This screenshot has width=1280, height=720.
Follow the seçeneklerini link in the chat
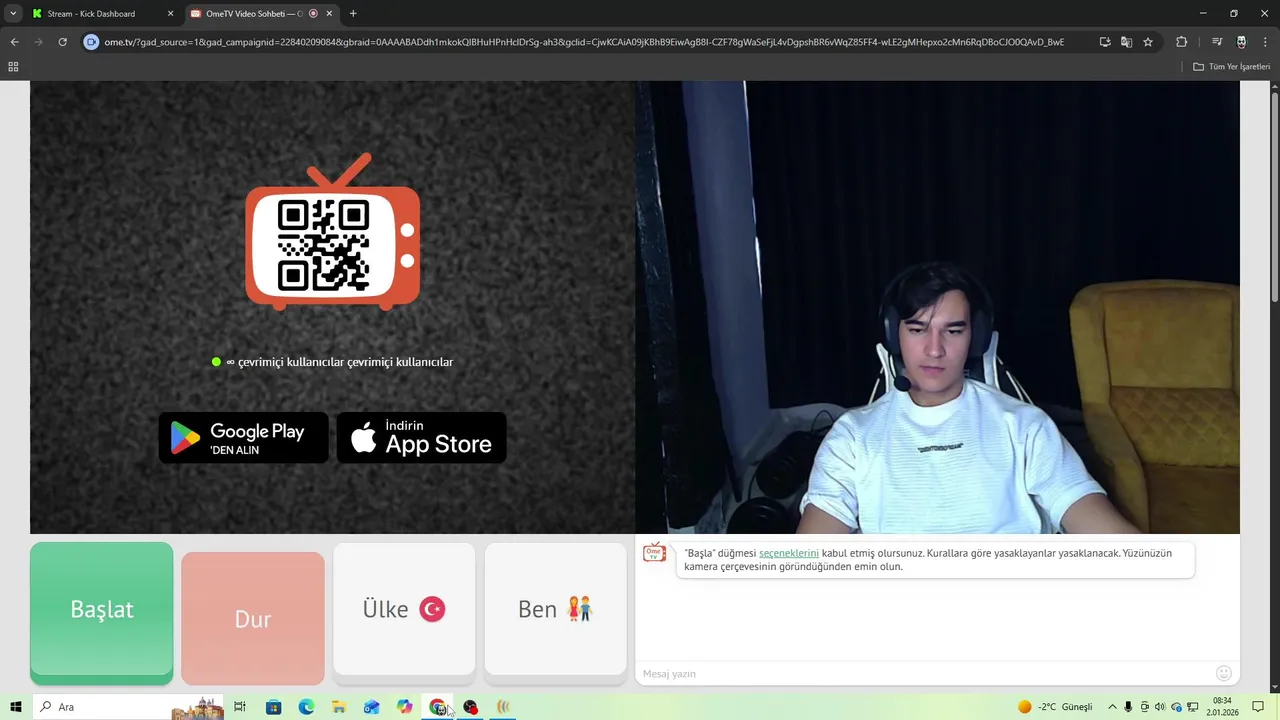(788, 553)
